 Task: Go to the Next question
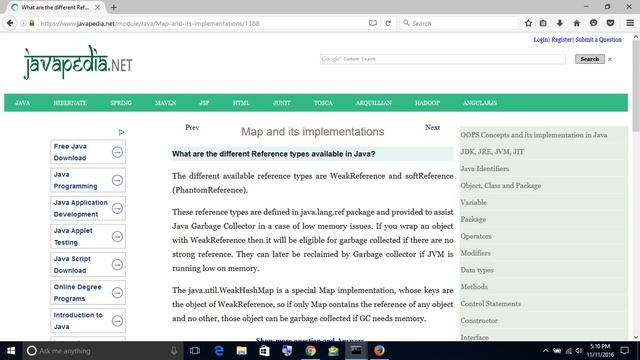click(x=433, y=127)
